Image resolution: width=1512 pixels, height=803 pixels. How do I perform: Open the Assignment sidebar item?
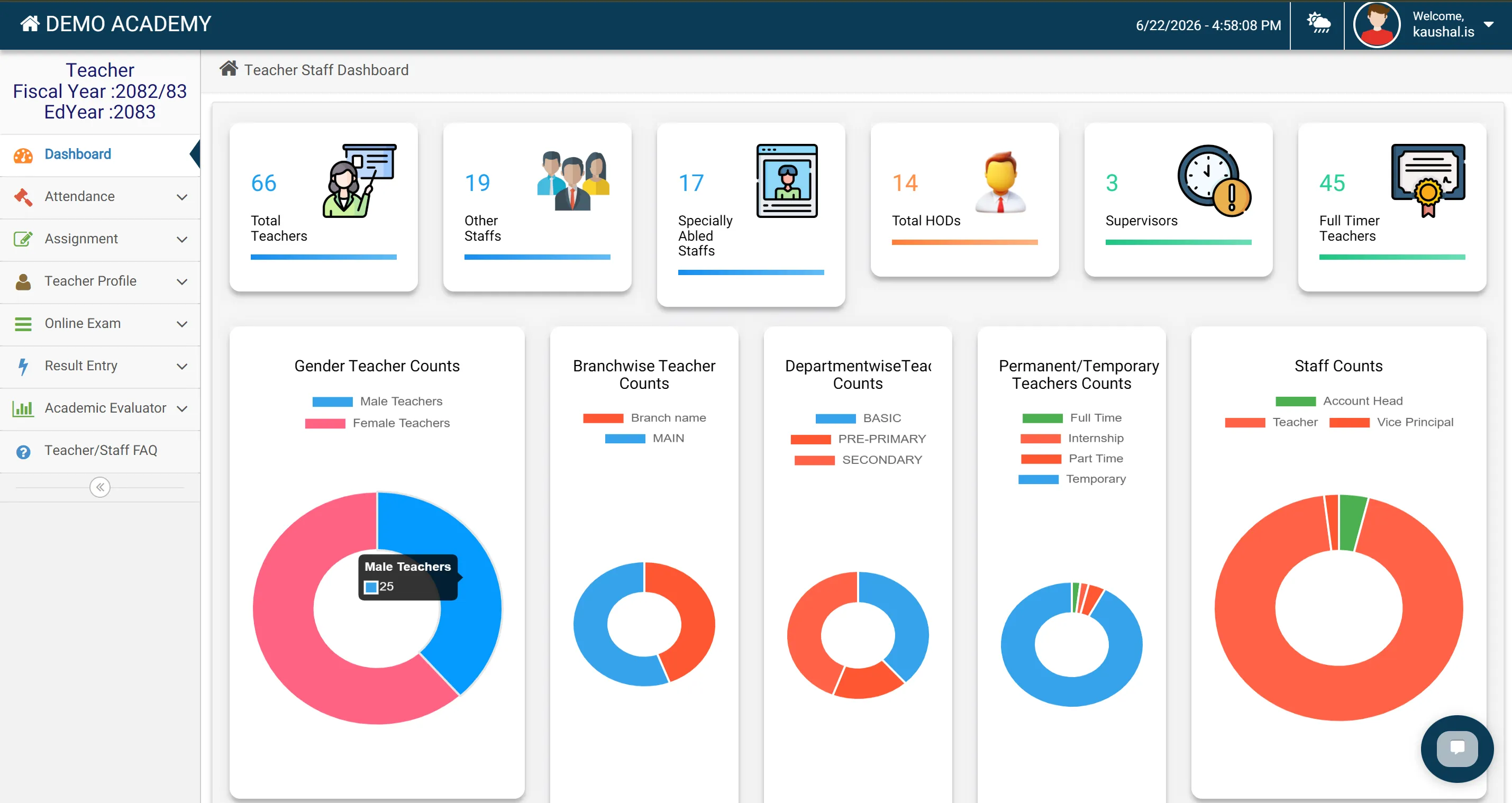tap(100, 239)
